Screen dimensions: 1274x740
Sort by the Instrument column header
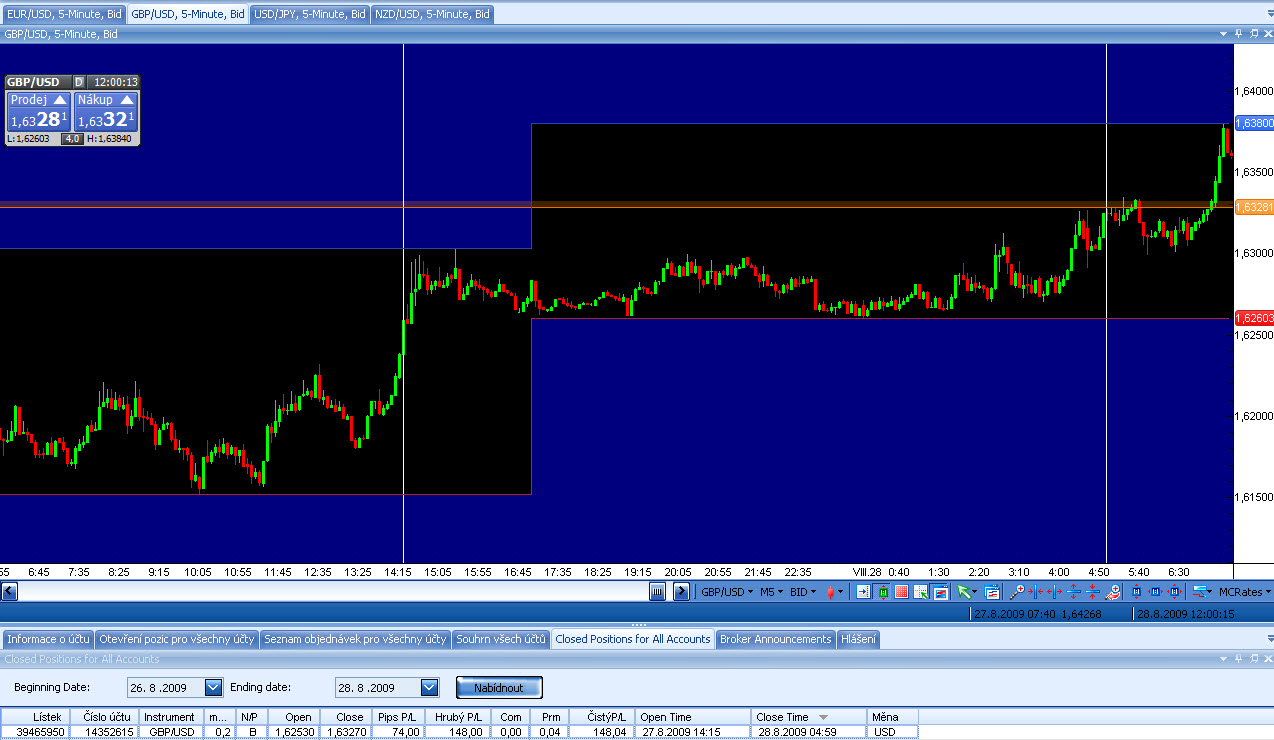pyautogui.click(x=172, y=717)
